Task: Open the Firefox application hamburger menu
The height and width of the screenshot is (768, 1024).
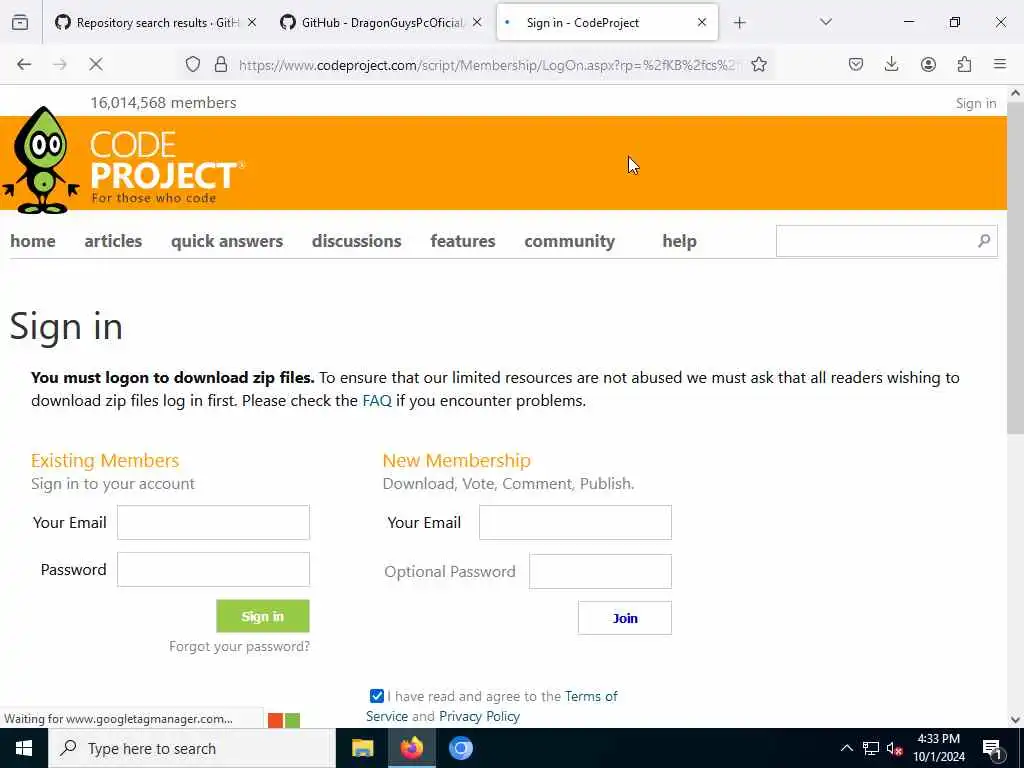Action: (x=1000, y=64)
